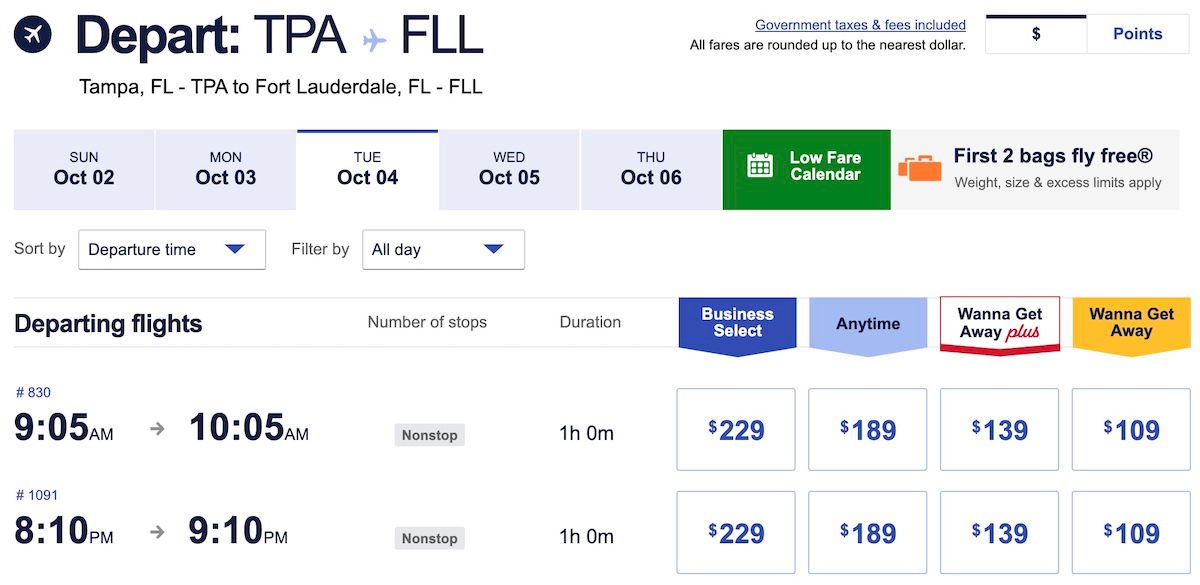Click the Nonstop badge for flight 830
Image resolution: width=1200 pixels, height=585 pixels.
(429, 435)
